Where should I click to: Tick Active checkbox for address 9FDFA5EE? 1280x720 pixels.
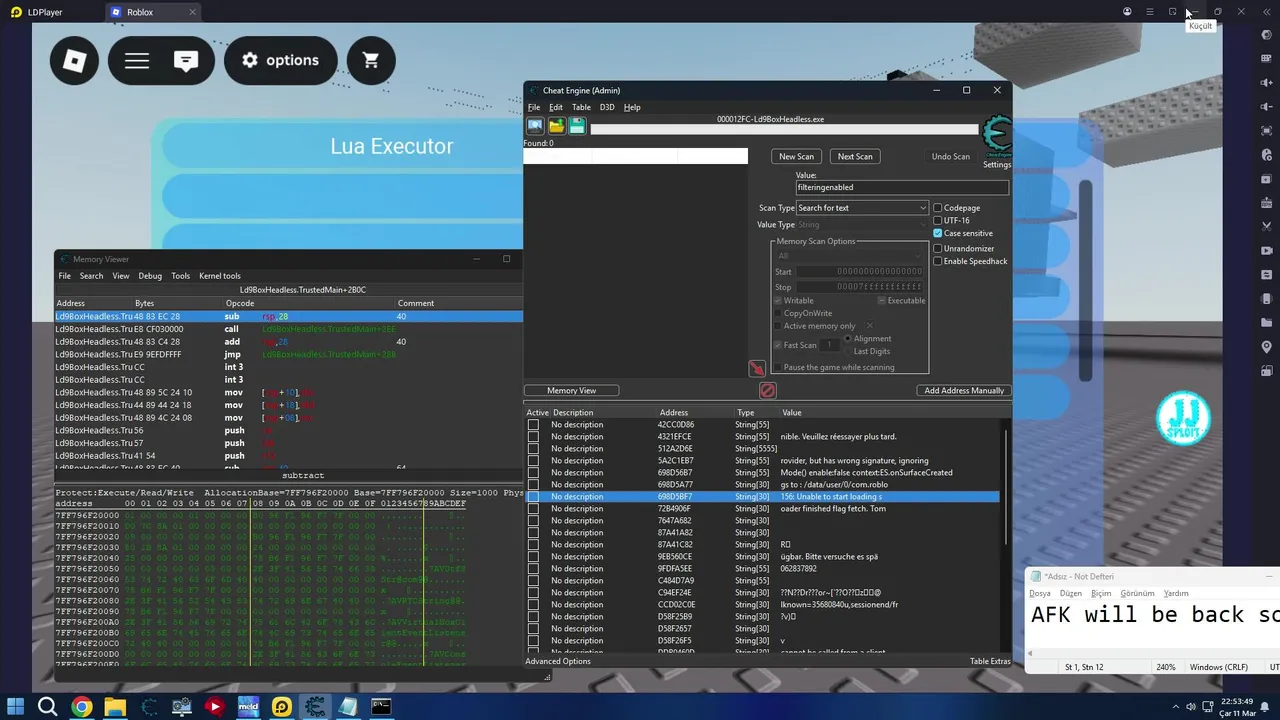coord(533,569)
